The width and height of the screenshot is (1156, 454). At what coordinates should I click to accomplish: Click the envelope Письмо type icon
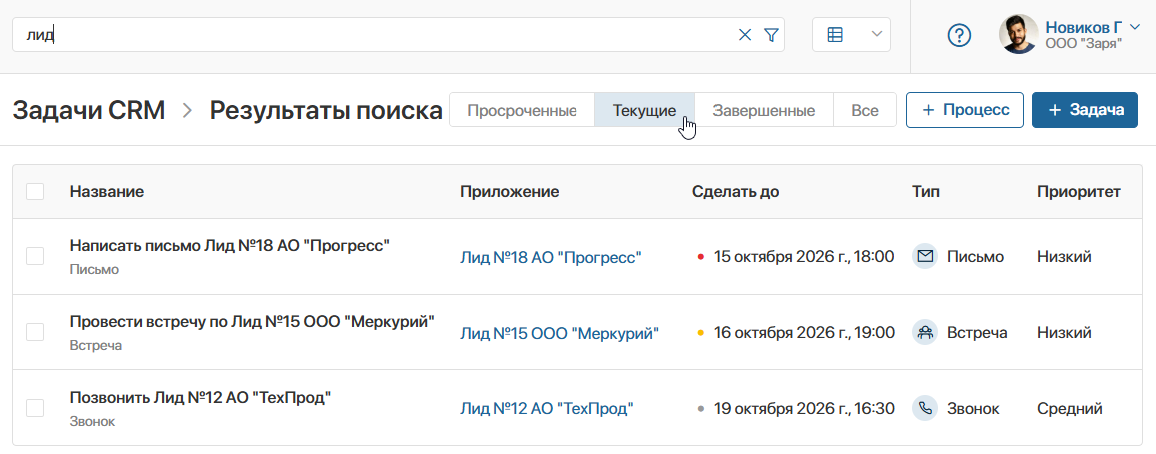point(925,256)
